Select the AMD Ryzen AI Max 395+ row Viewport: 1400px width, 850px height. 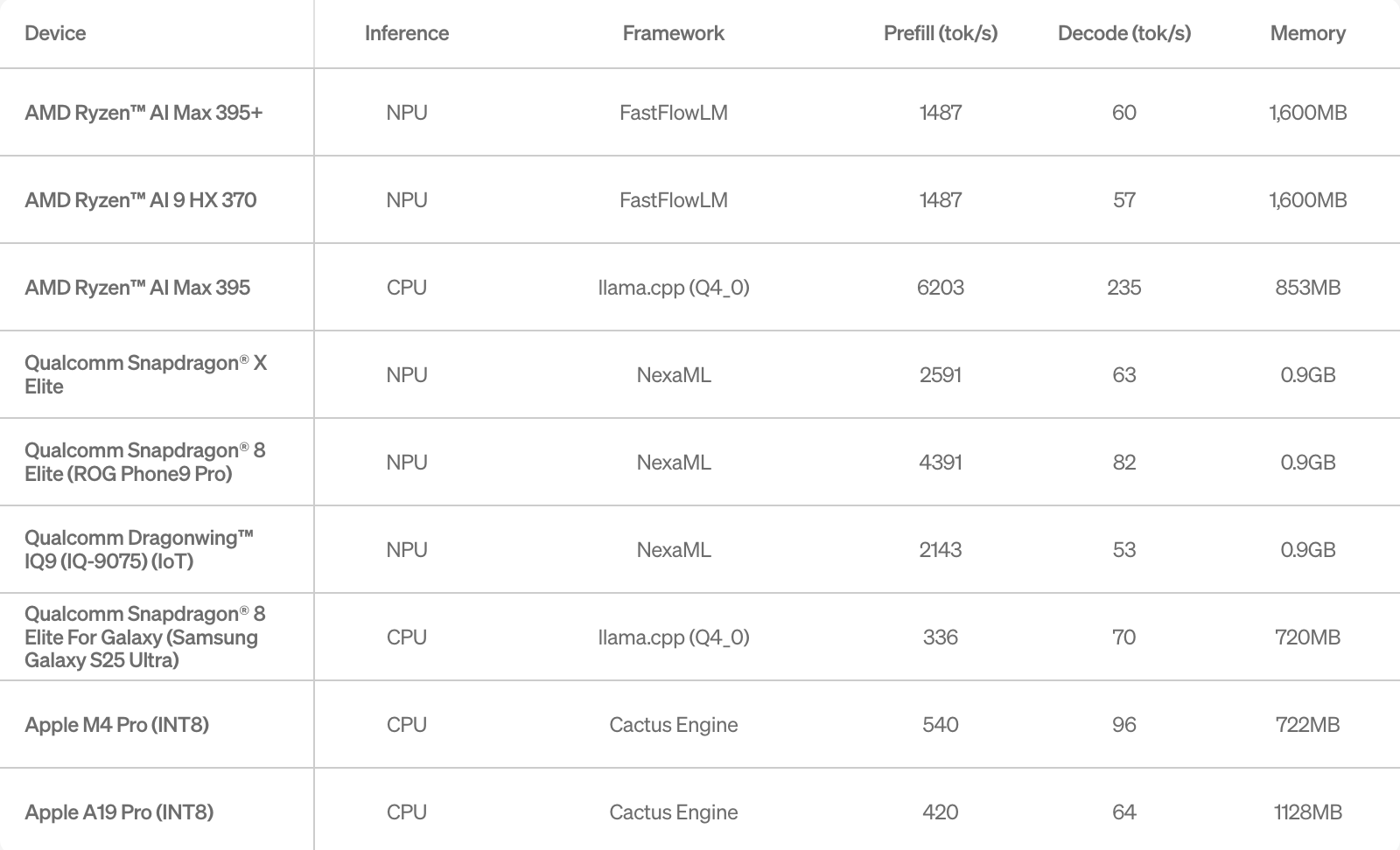tap(143, 113)
